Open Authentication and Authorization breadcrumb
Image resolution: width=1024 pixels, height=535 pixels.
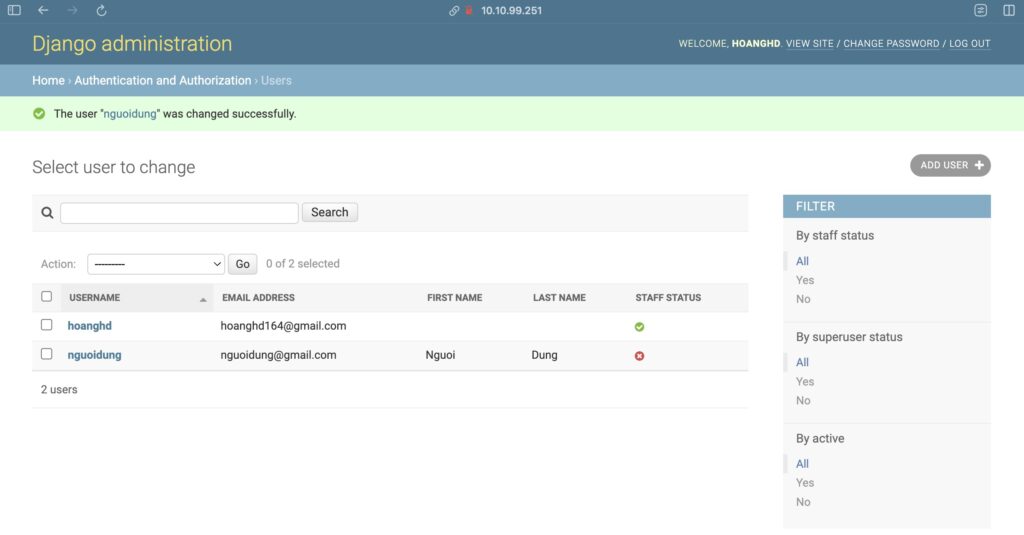click(x=163, y=80)
